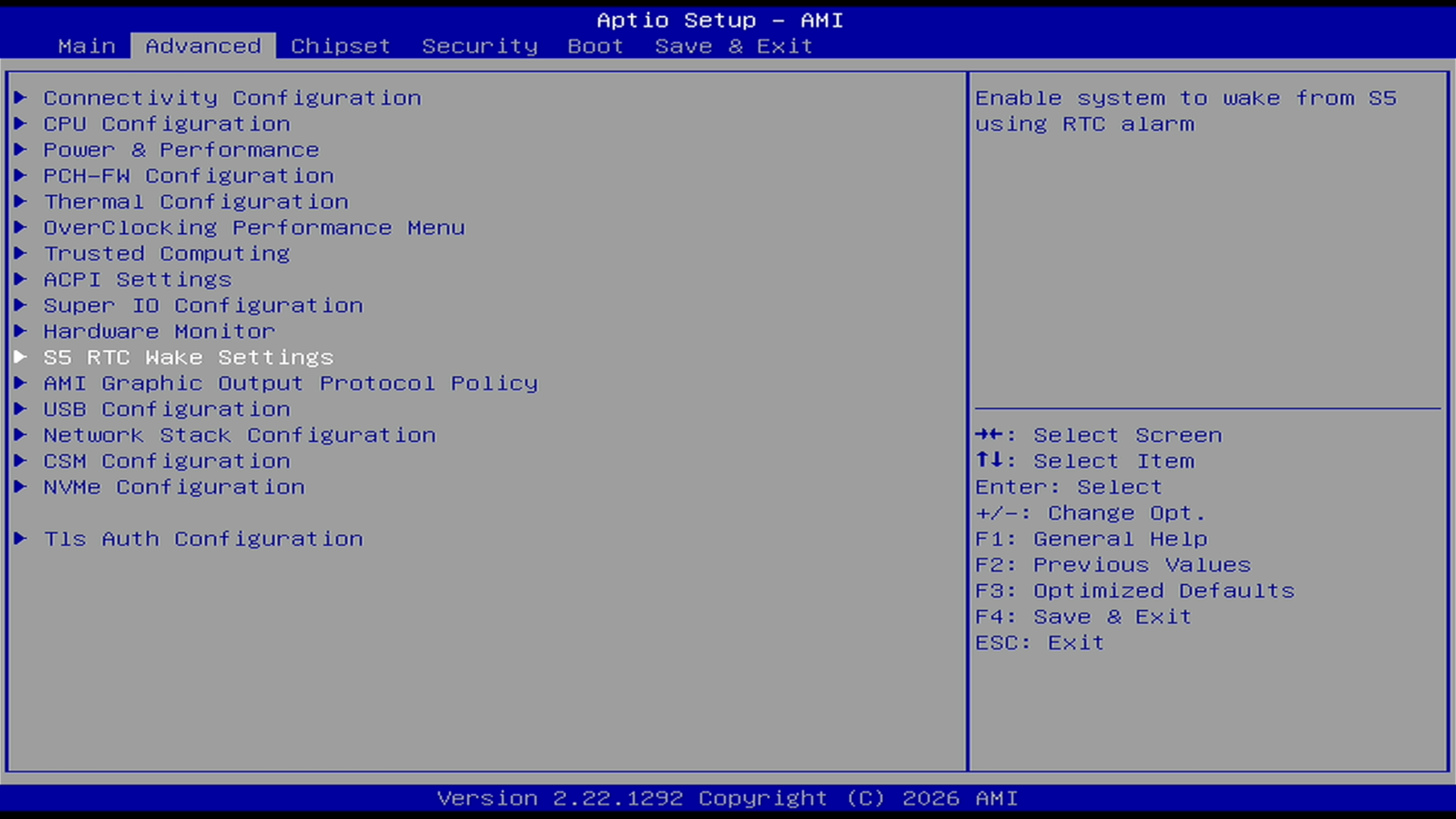The width and height of the screenshot is (1456, 819).
Task: Open Super IO Configuration submenu
Action: coord(203,306)
